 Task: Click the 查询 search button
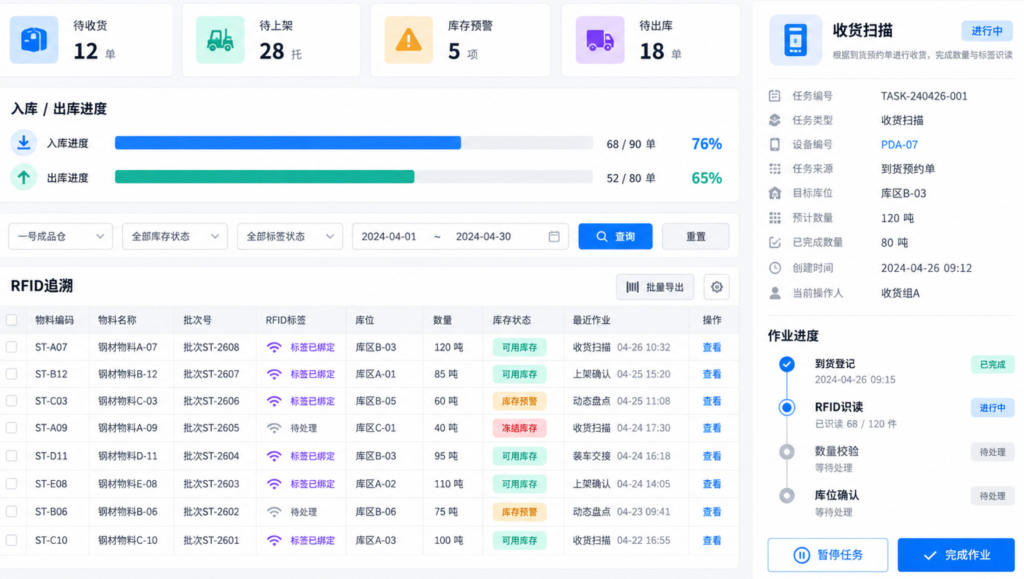615,236
